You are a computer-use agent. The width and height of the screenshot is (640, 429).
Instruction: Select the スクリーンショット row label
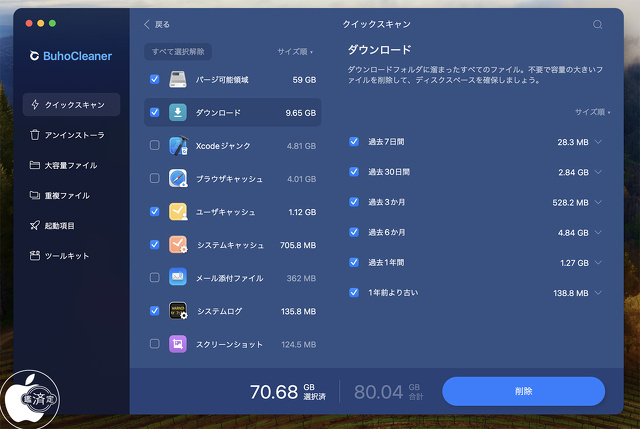click(x=229, y=344)
